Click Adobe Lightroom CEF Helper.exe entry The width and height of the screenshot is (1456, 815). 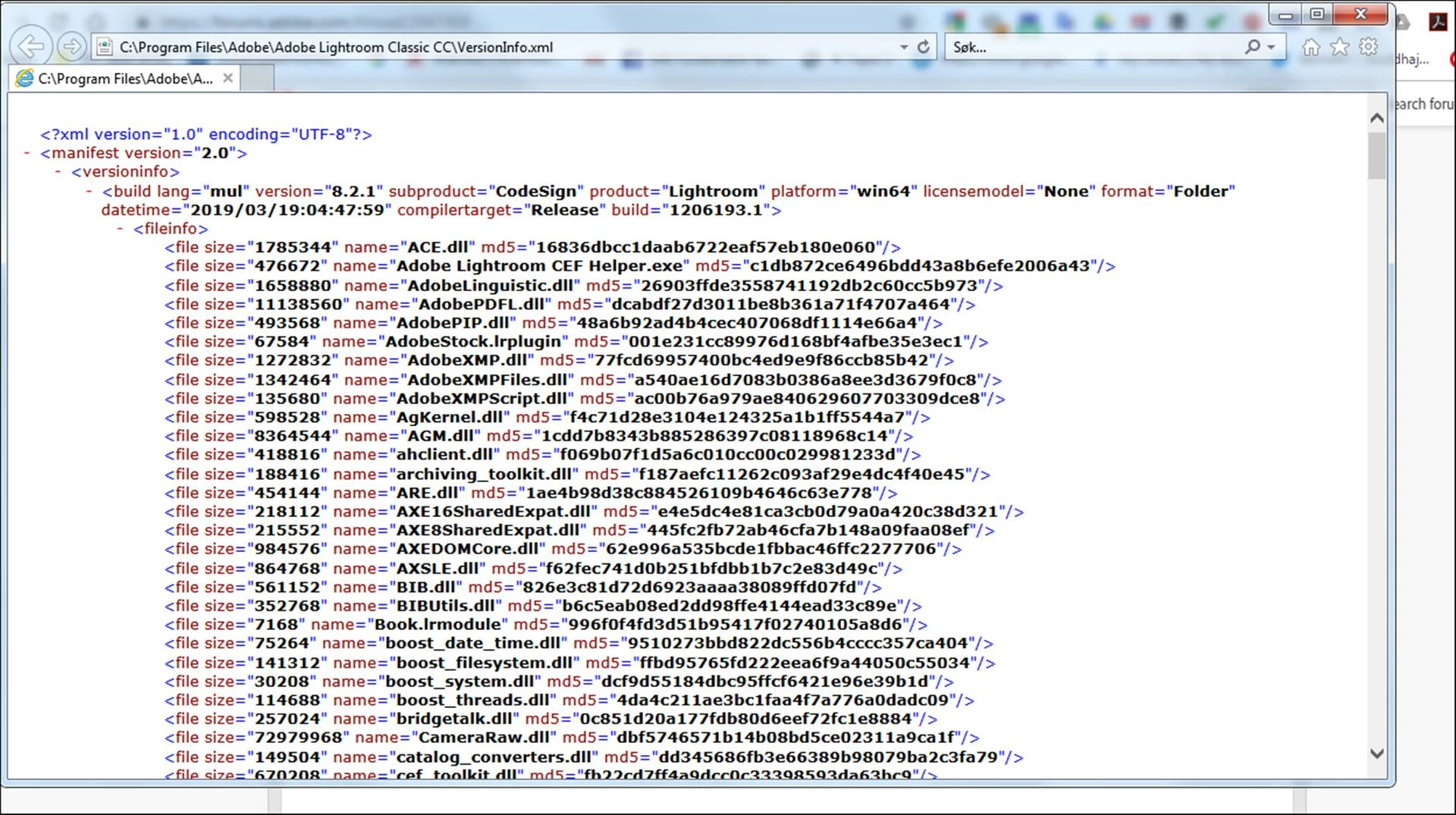(x=640, y=266)
